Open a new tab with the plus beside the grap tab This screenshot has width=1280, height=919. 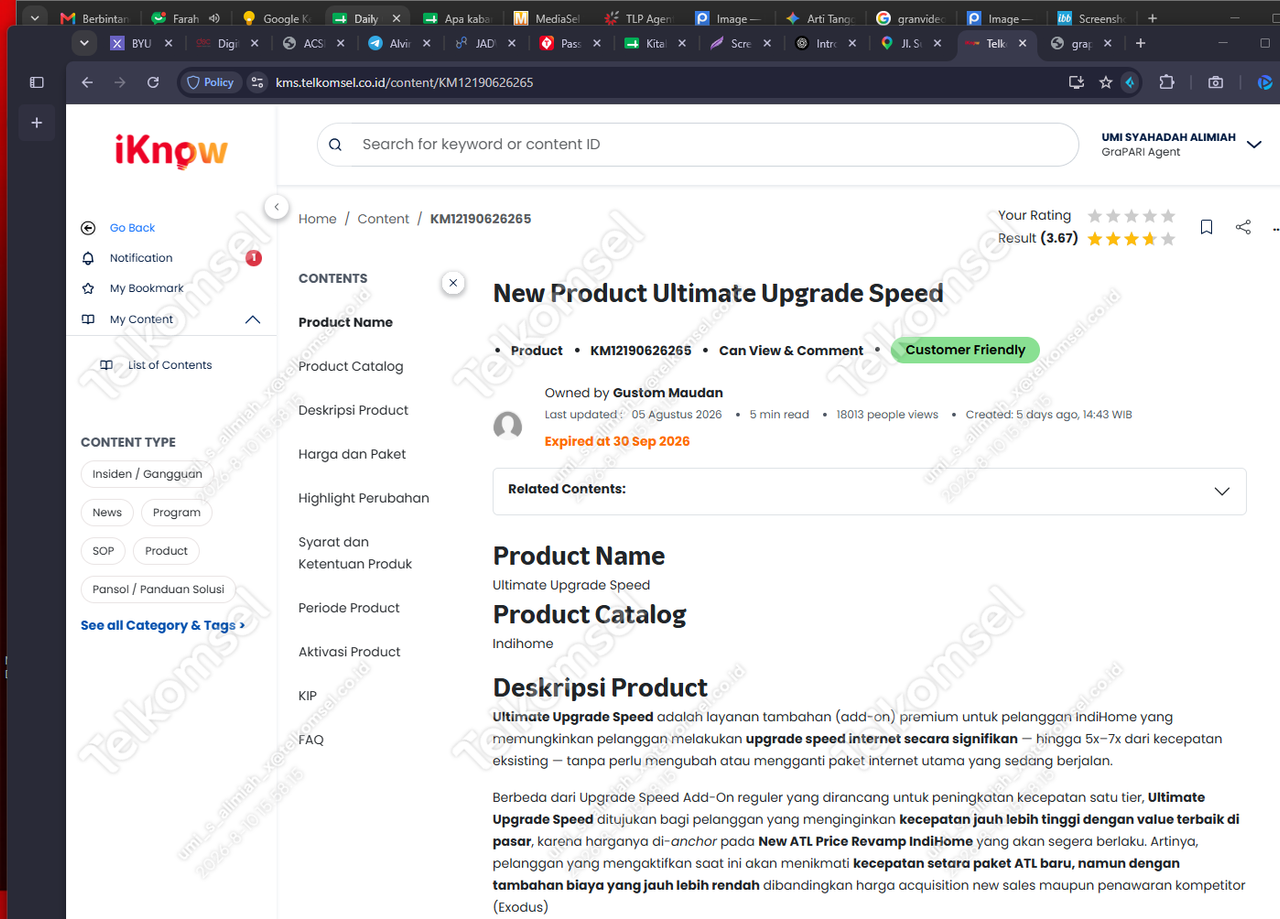[1140, 43]
